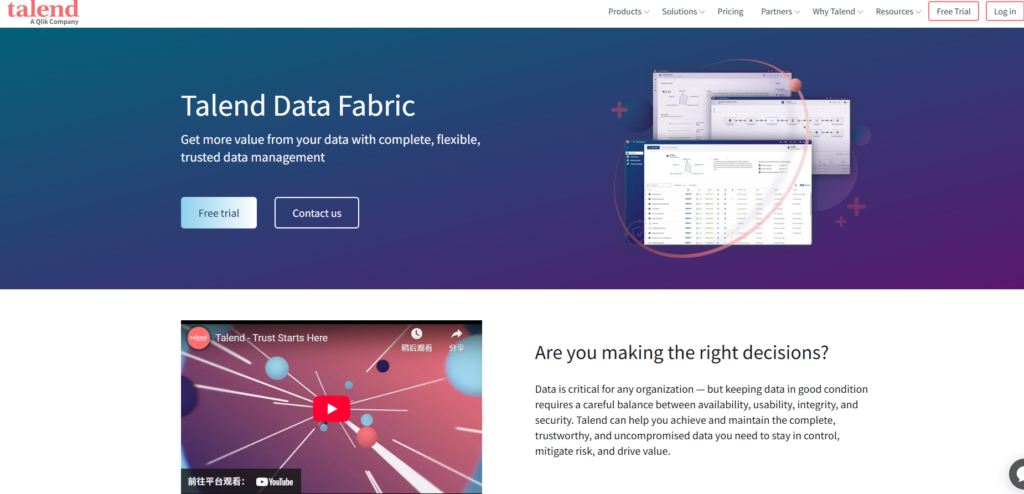Expand the Products dropdown menu
Image resolution: width=1024 pixels, height=494 pixels.
coord(628,12)
